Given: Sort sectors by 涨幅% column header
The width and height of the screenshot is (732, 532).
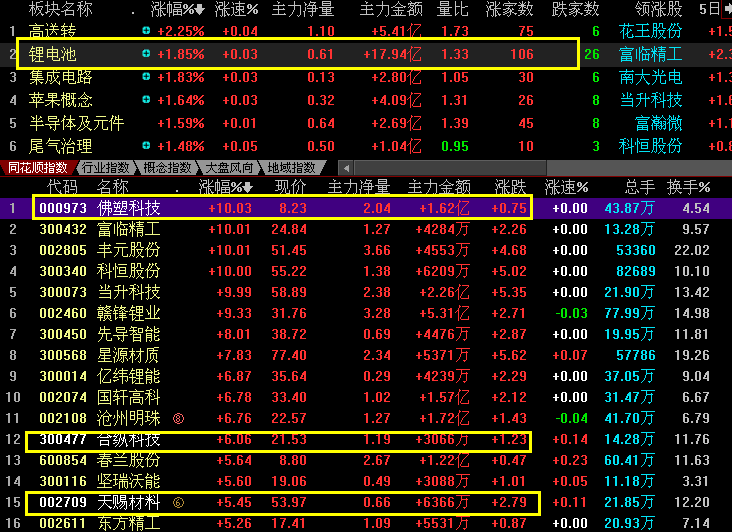Looking at the screenshot, I should click(x=177, y=9).
